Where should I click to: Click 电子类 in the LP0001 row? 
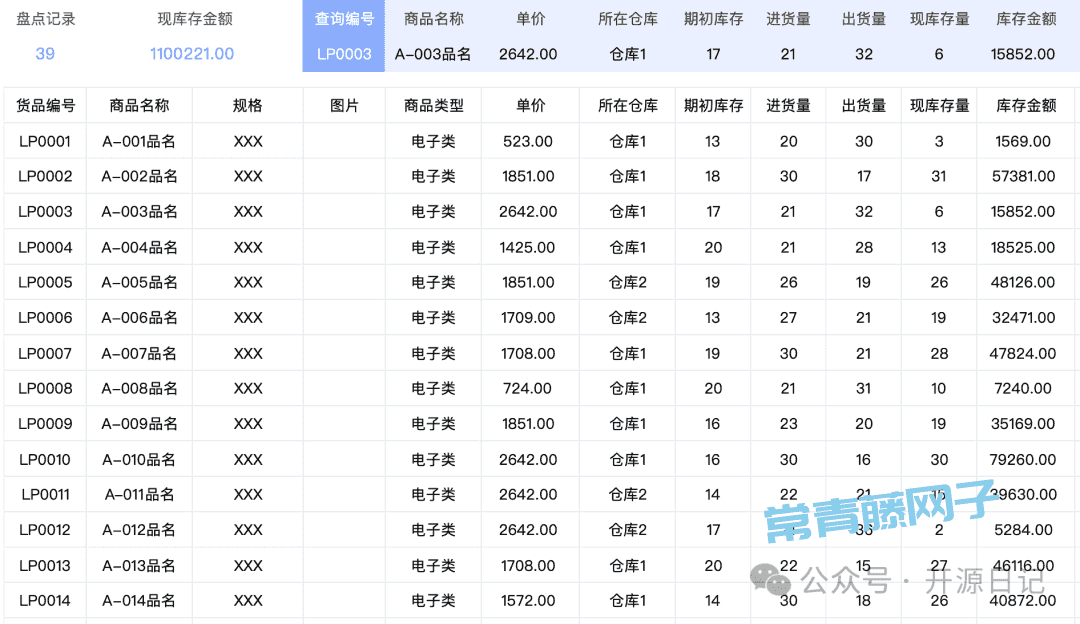(433, 141)
